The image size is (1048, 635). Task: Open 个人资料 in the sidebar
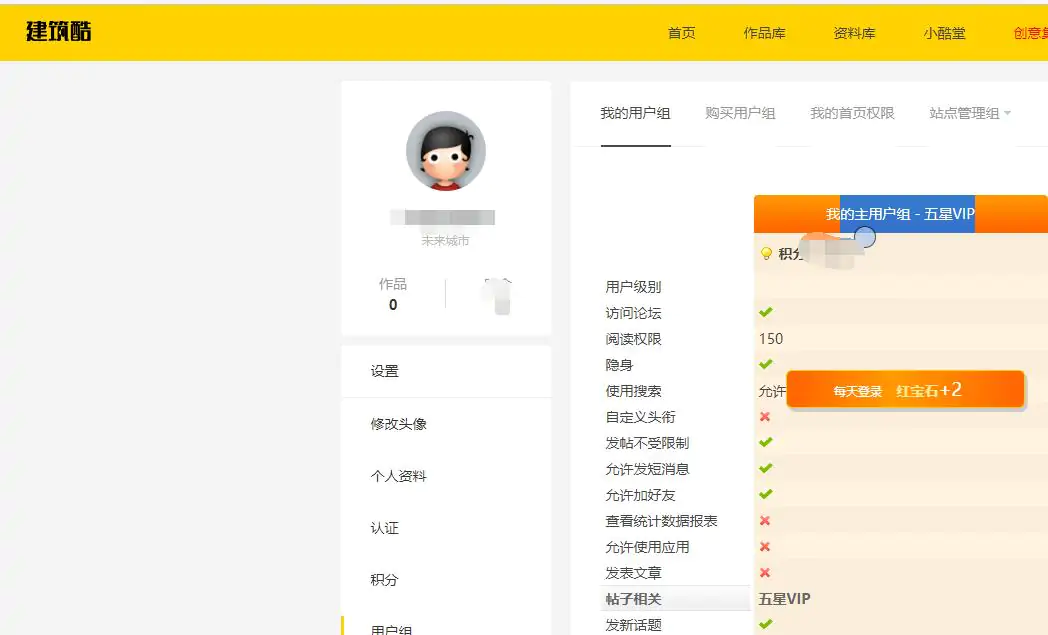click(398, 476)
